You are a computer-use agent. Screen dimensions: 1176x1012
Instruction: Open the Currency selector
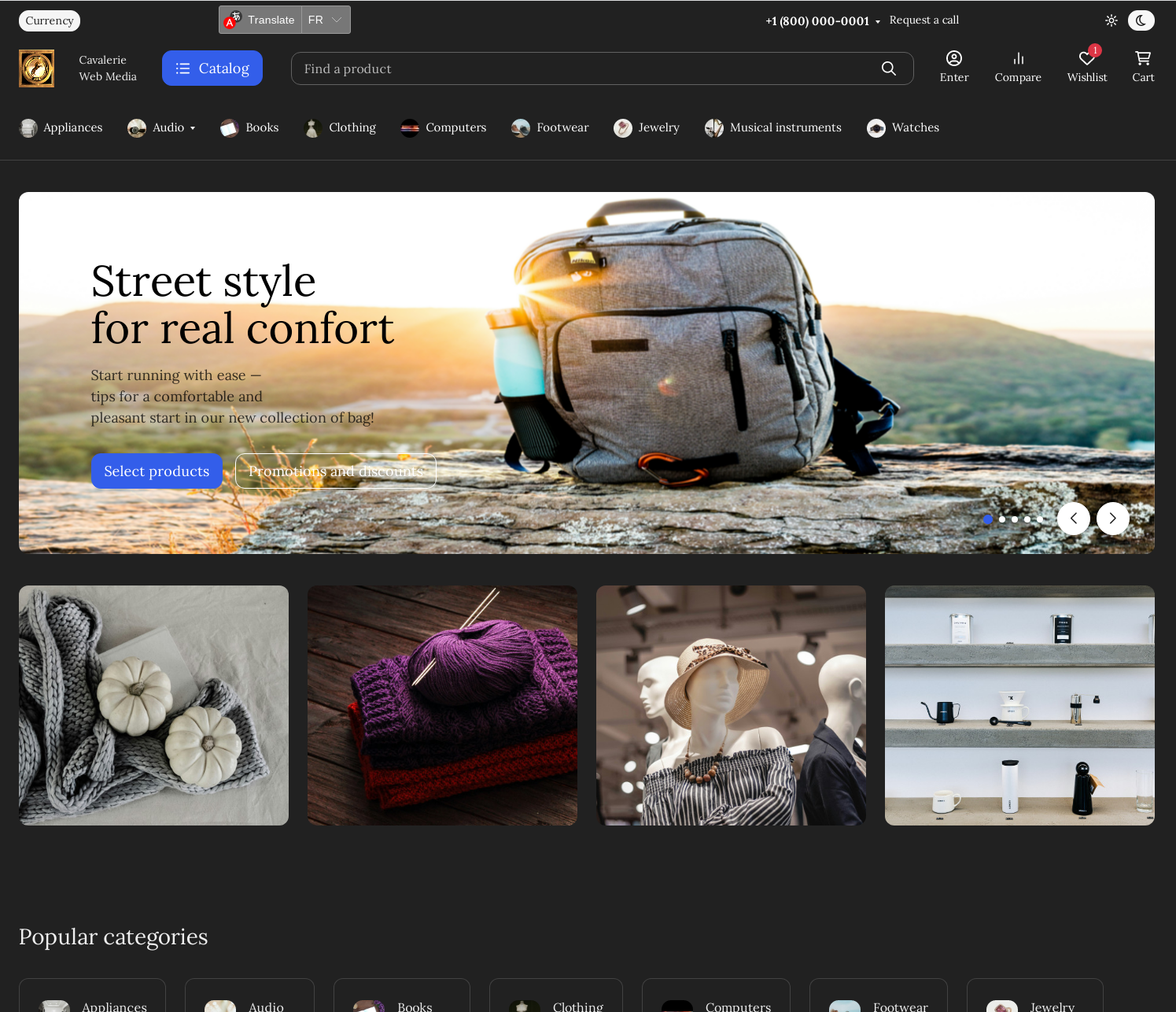pyautogui.click(x=50, y=20)
